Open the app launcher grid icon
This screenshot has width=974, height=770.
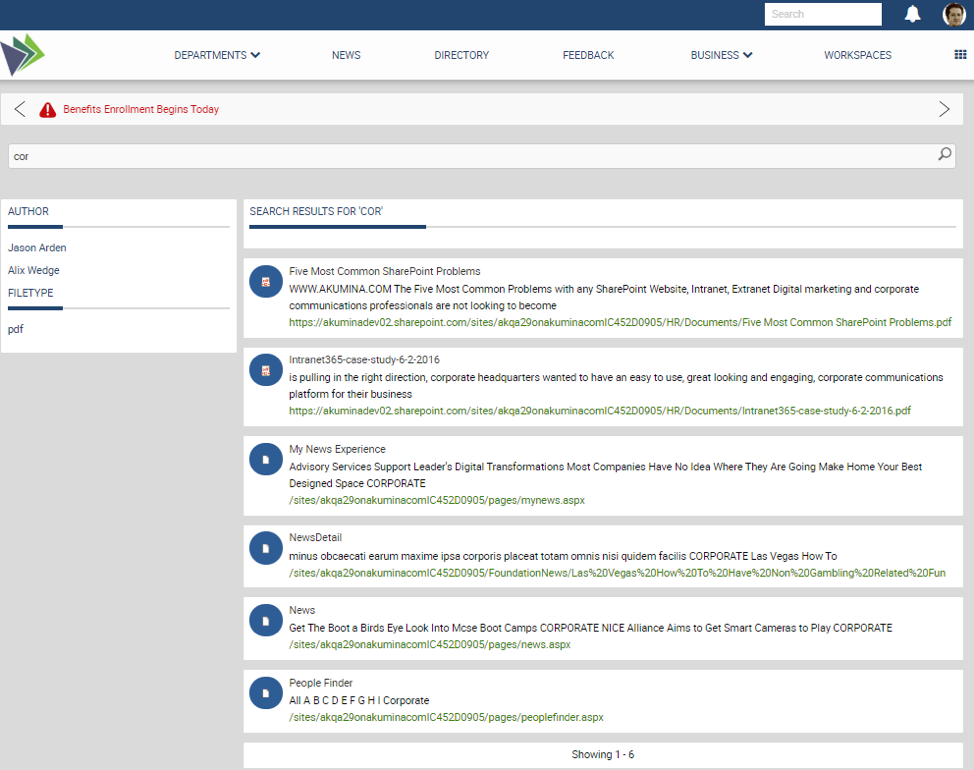960,55
